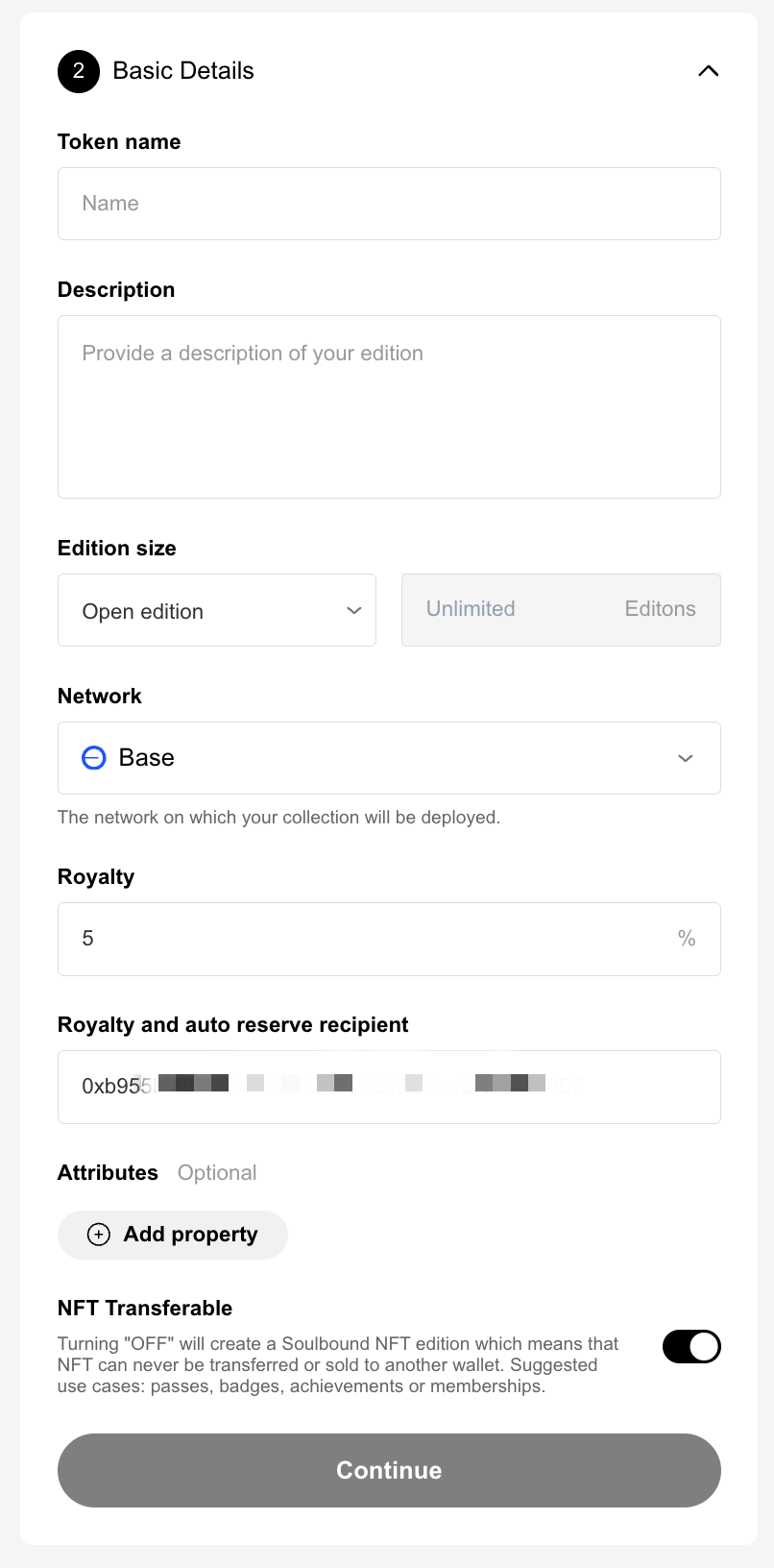Toggle the NFT Transferable switch off
774x1568 pixels.
pyautogui.click(x=691, y=1347)
